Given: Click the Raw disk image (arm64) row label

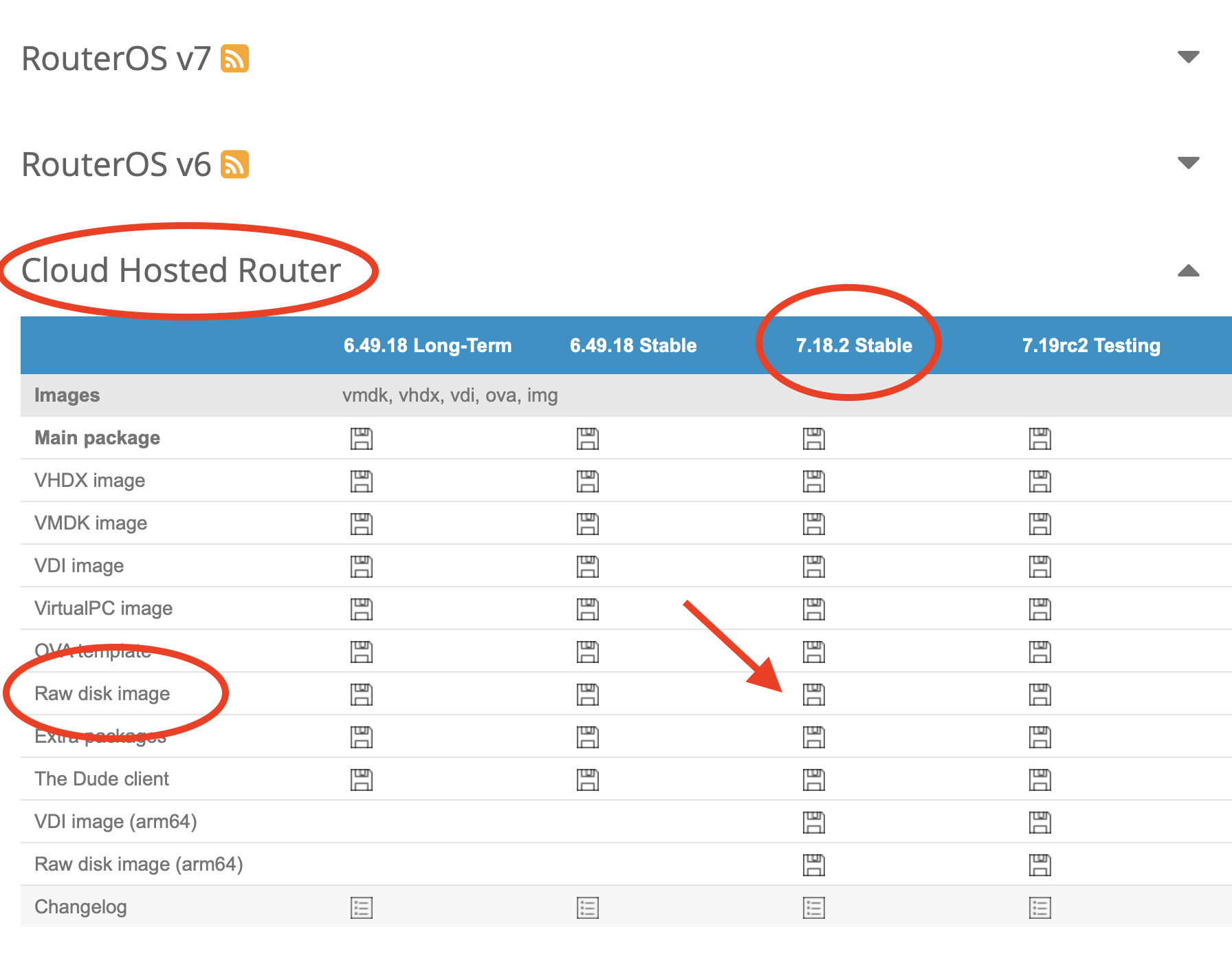Looking at the screenshot, I should 139,865.
